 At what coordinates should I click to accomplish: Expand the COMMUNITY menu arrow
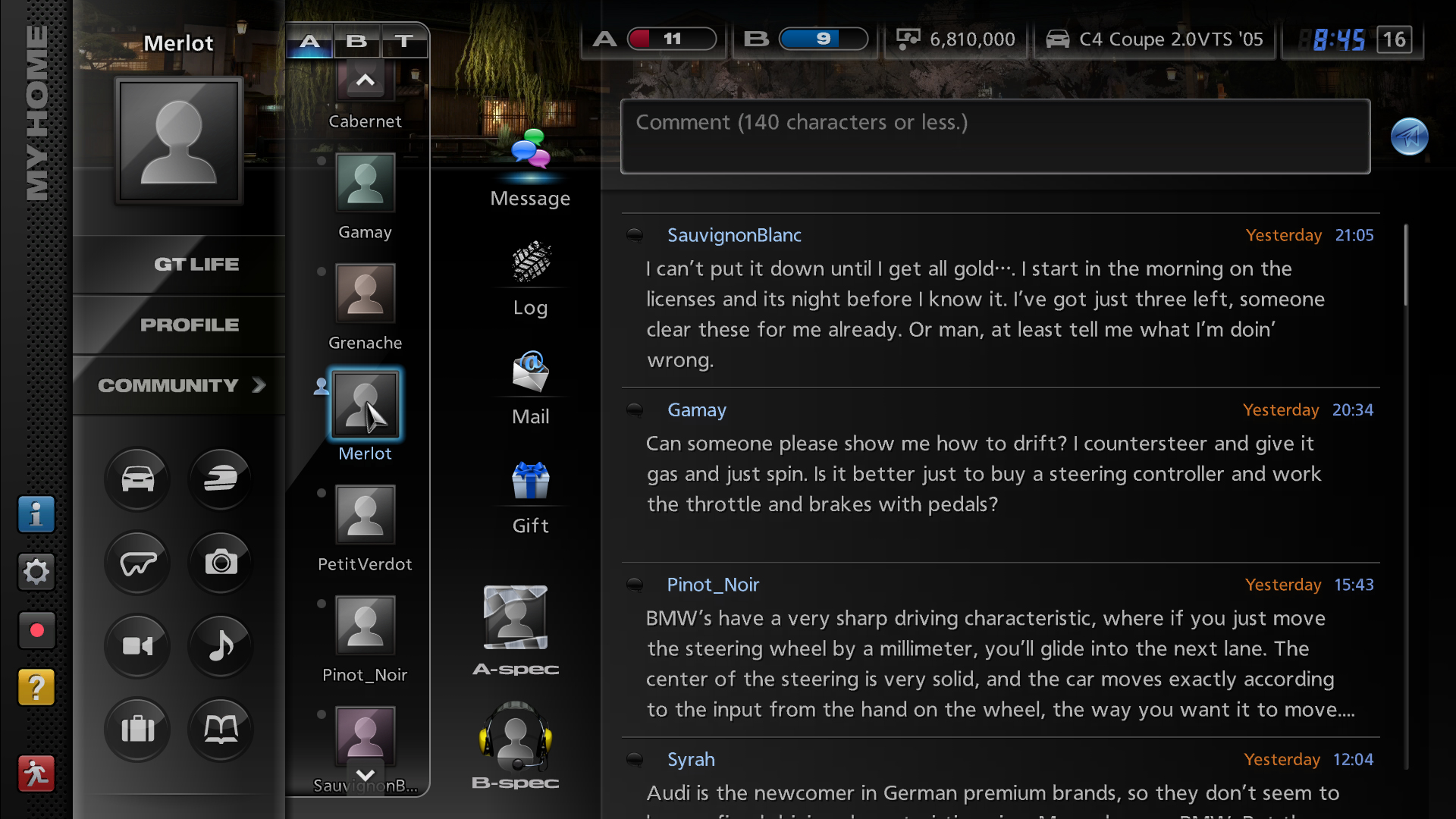(x=259, y=385)
